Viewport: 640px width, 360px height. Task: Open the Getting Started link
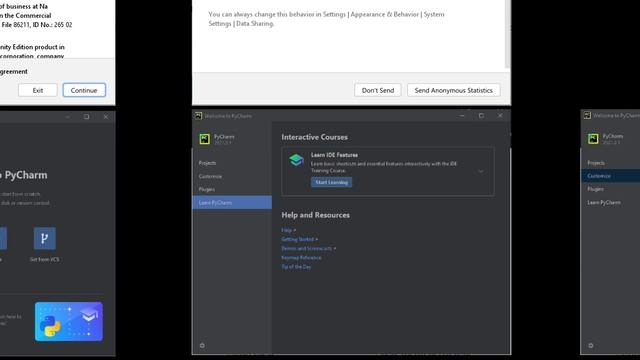[x=299, y=239]
